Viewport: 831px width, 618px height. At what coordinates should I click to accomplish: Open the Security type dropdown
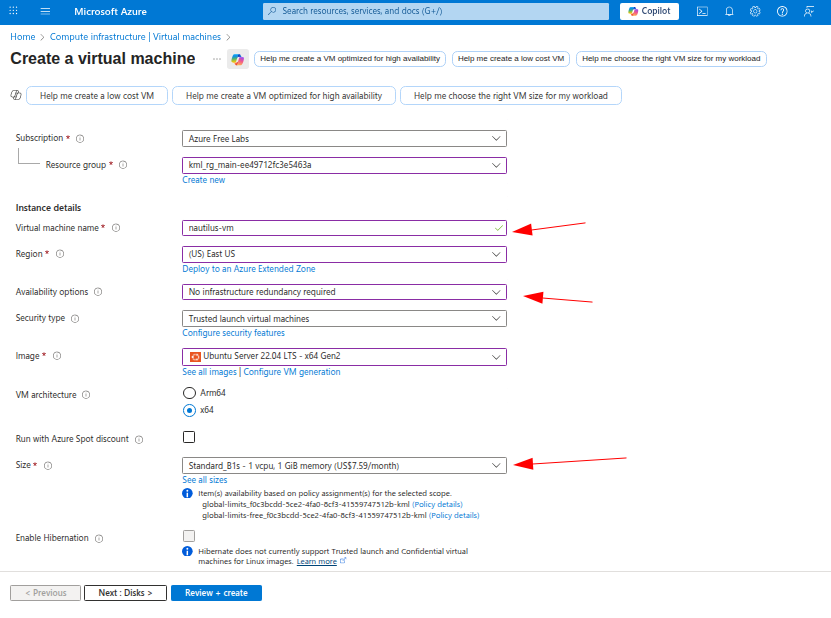344,319
